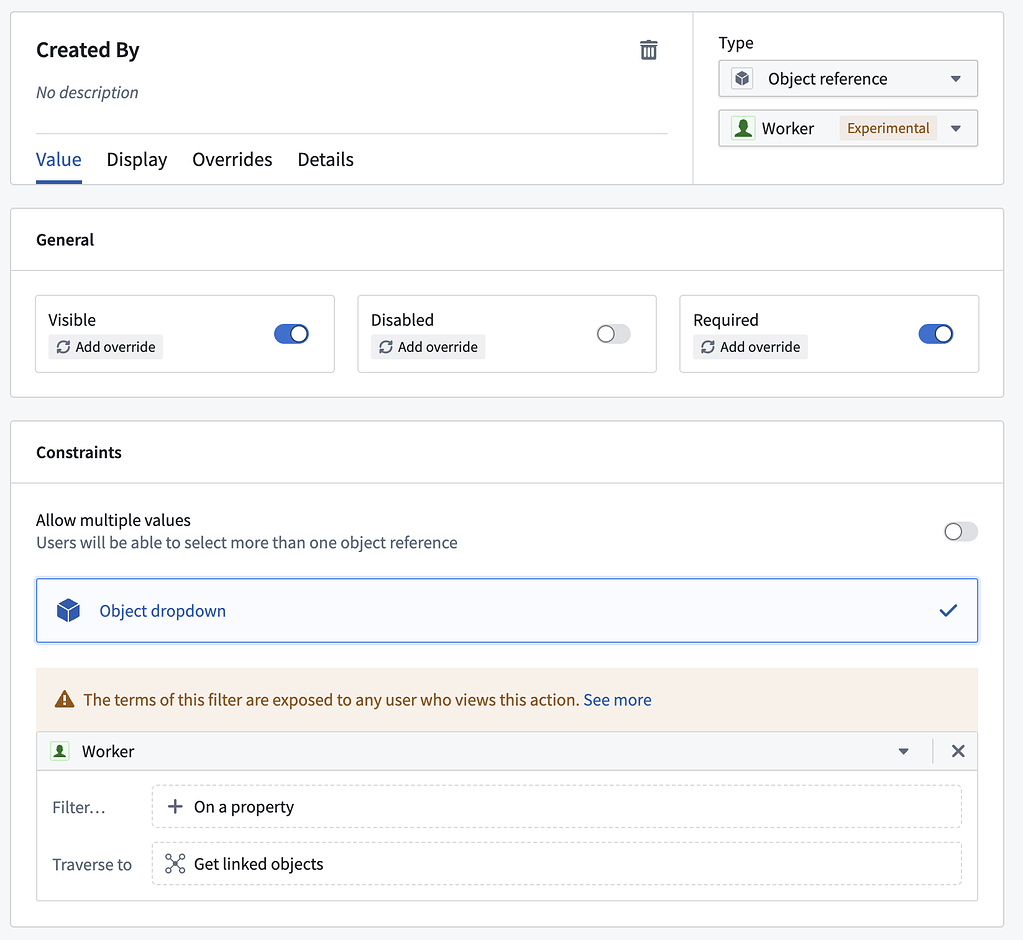
Task: Click the cube icon on Object reference
Action: (741, 78)
